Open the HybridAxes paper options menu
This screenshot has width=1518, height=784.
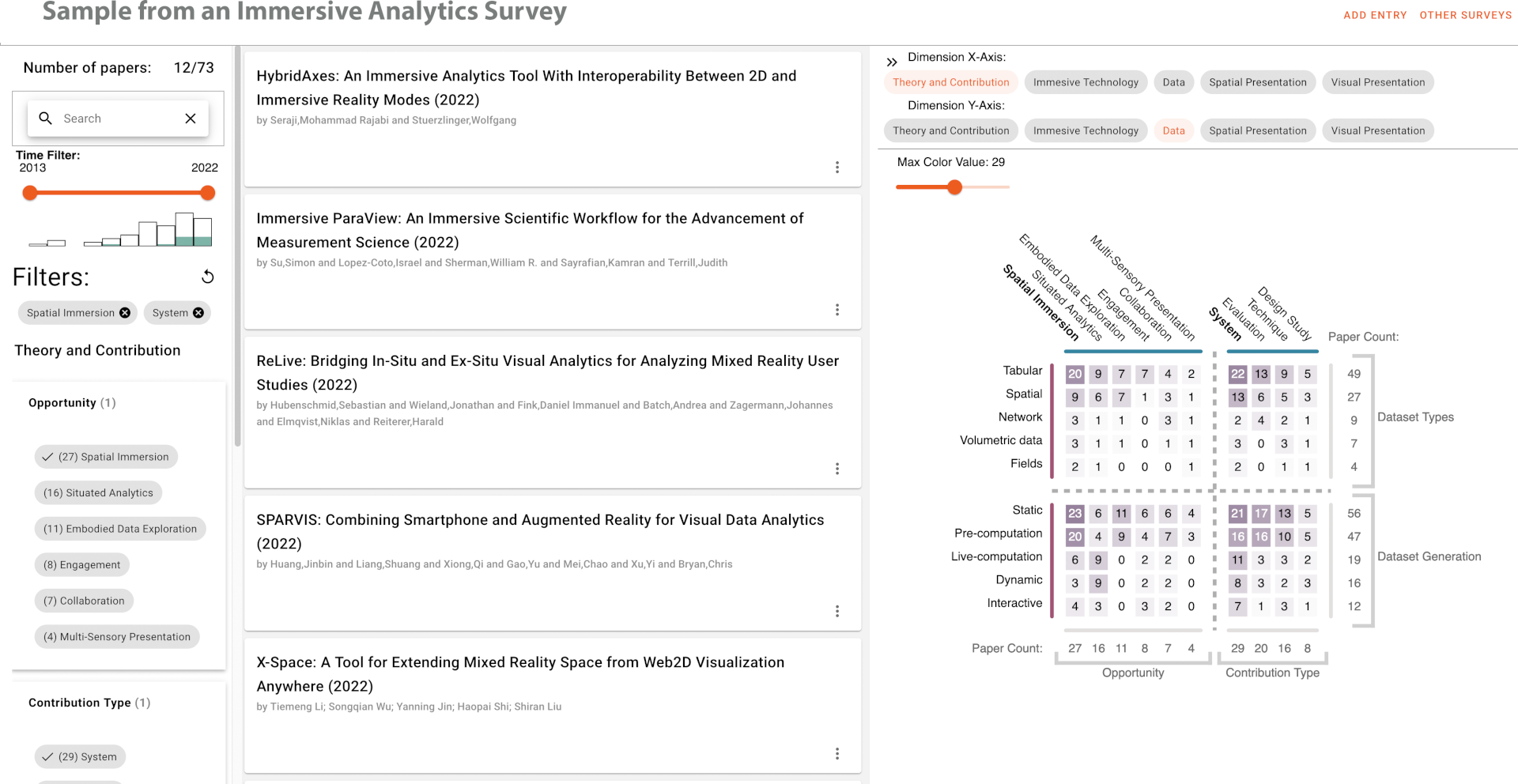[x=837, y=168]
